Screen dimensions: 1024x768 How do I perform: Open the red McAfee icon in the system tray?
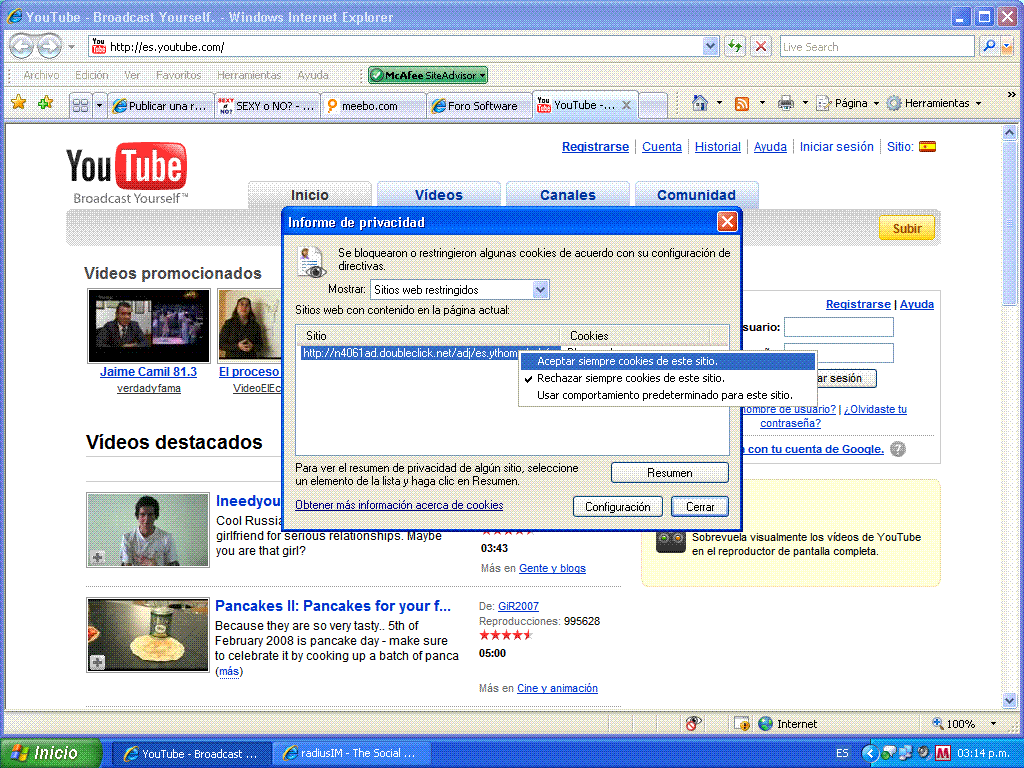pyautogui.click(x=942, y=753)
